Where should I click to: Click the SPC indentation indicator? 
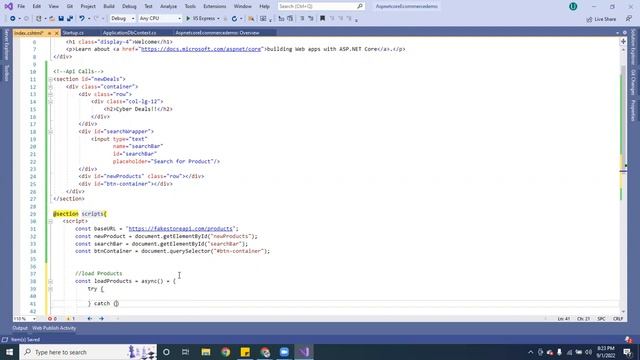[602, 319]
